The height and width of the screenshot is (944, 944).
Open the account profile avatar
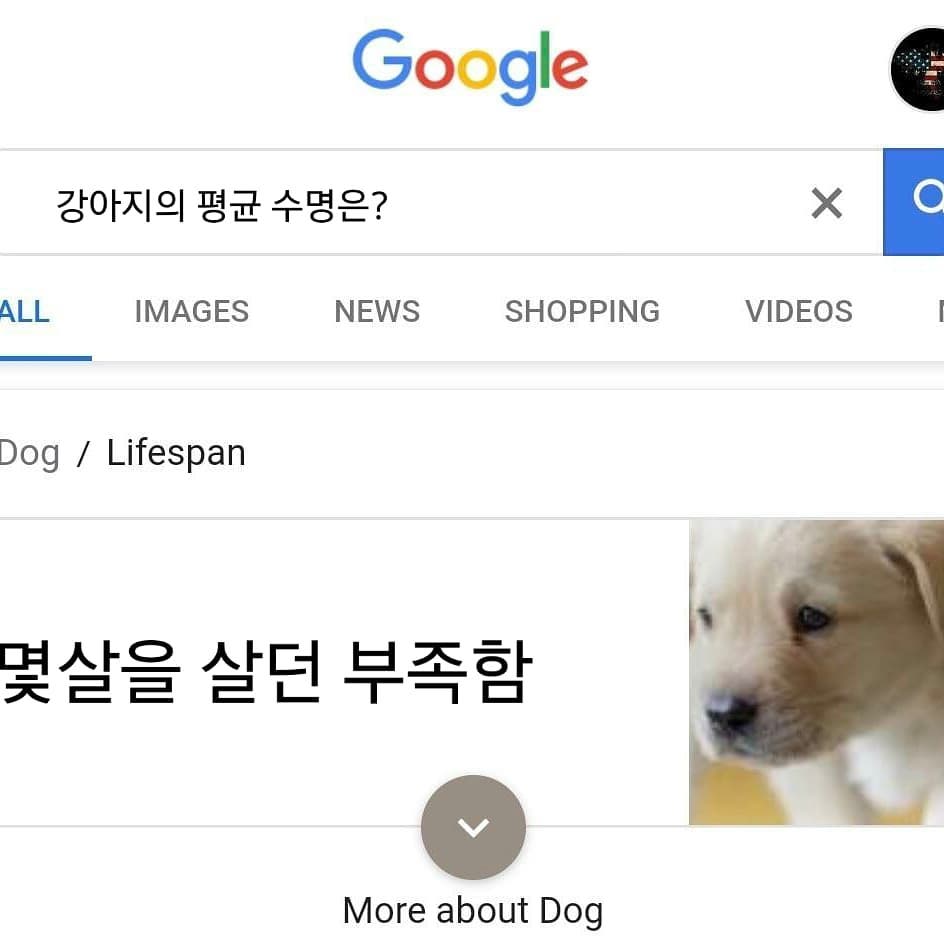click(x=917, y=69)
